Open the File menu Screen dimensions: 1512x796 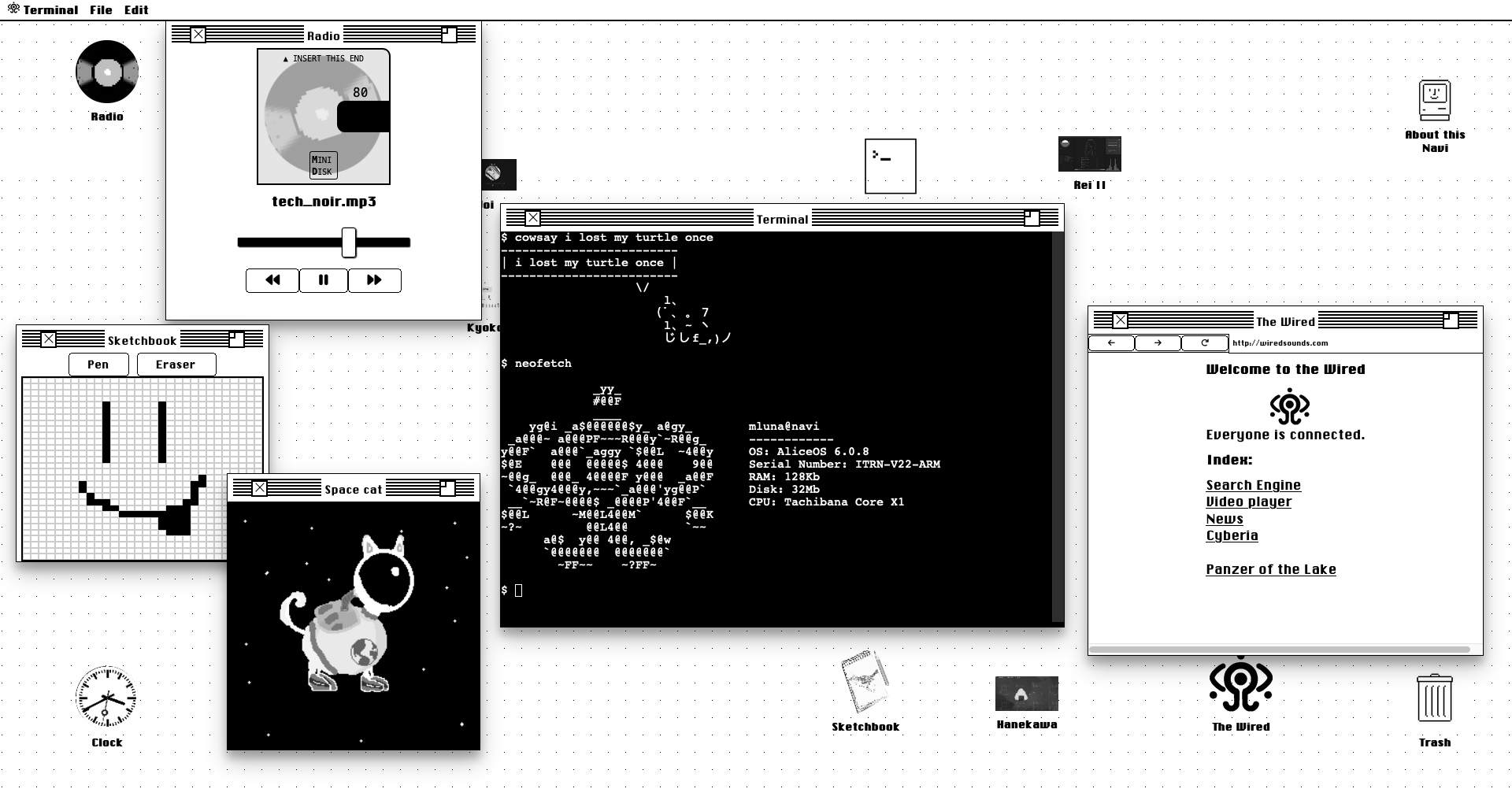(101, 10)
